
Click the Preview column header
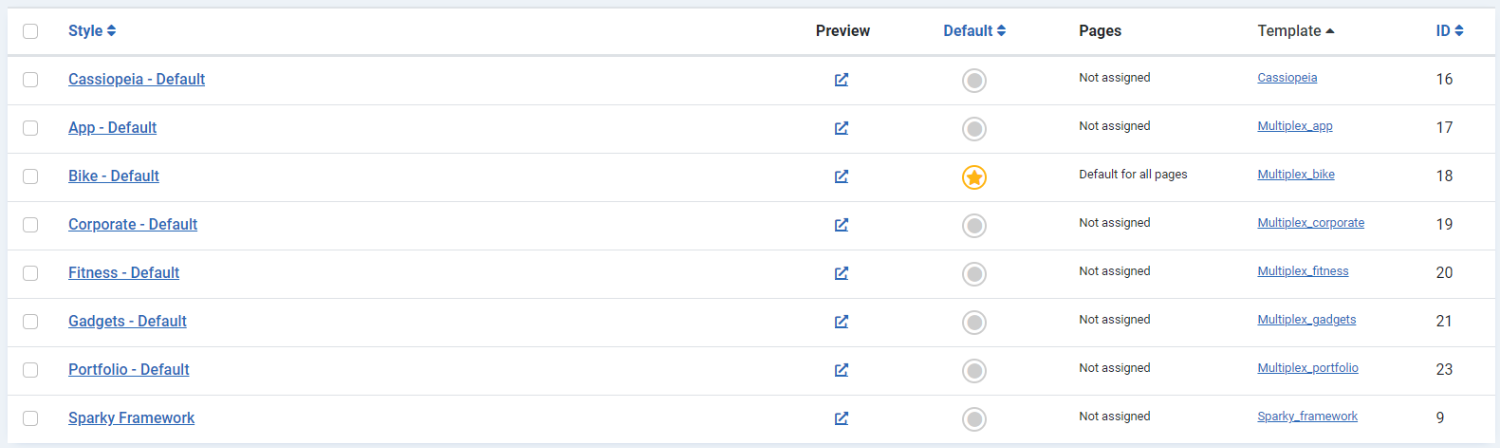[x=843, y=31]
